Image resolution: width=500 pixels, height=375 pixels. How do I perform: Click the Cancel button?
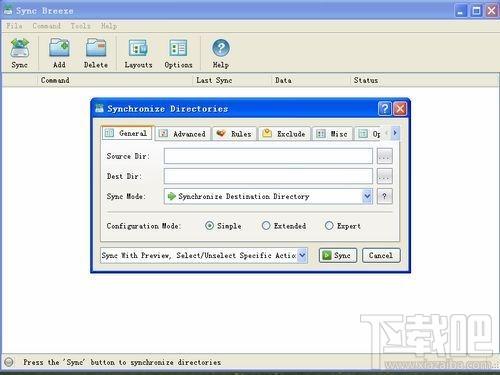(x=381, y=256)
